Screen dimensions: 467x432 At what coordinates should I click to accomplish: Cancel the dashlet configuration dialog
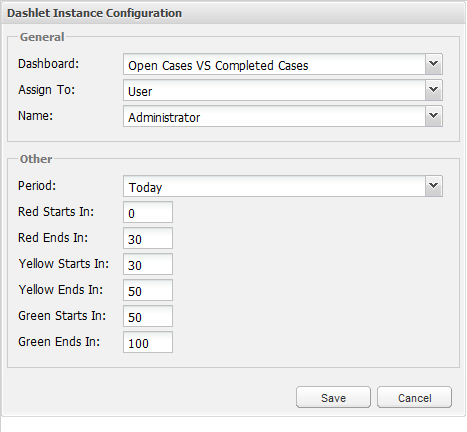click(x=414, y=397)
